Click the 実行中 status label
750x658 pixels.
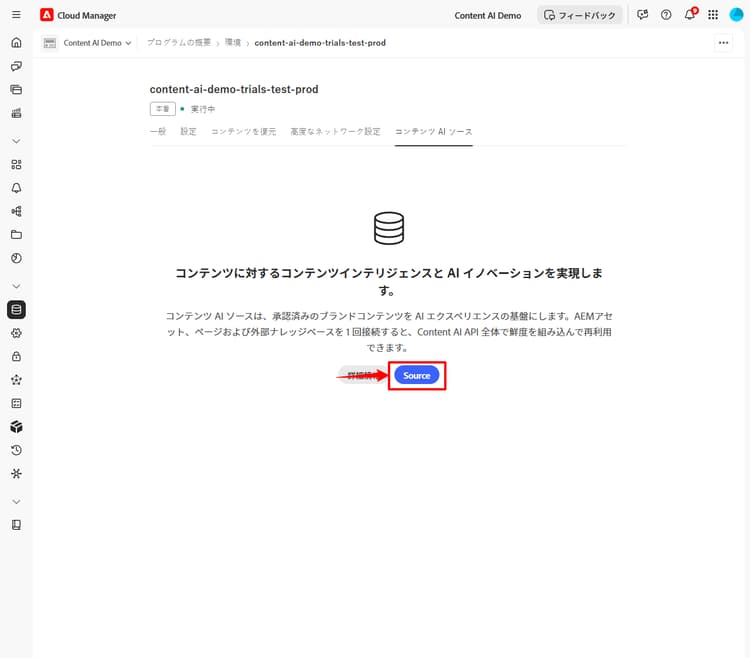coord(203,109)
